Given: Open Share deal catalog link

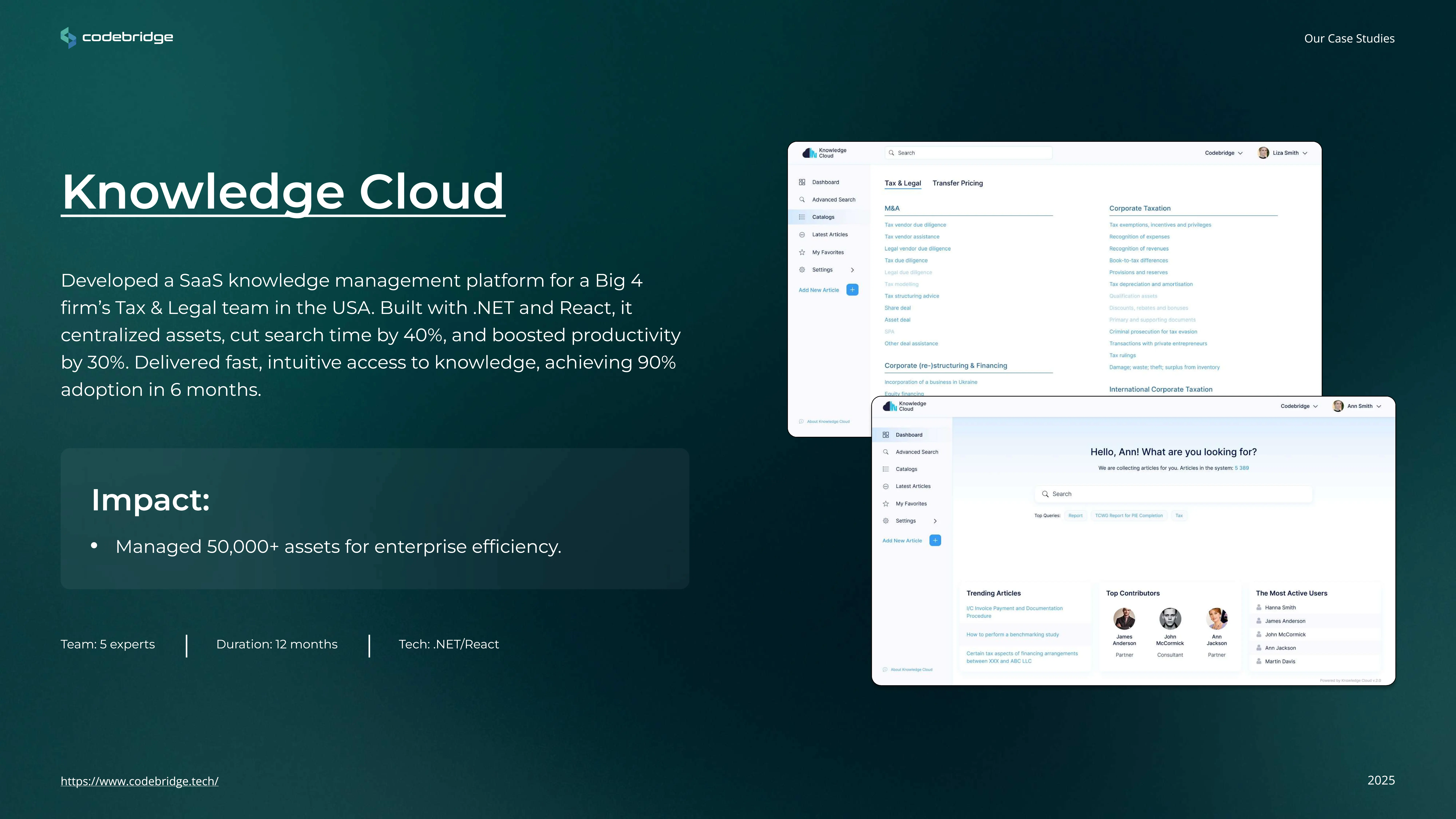Looking at the screenshot, I should click(x=898, y=308).
